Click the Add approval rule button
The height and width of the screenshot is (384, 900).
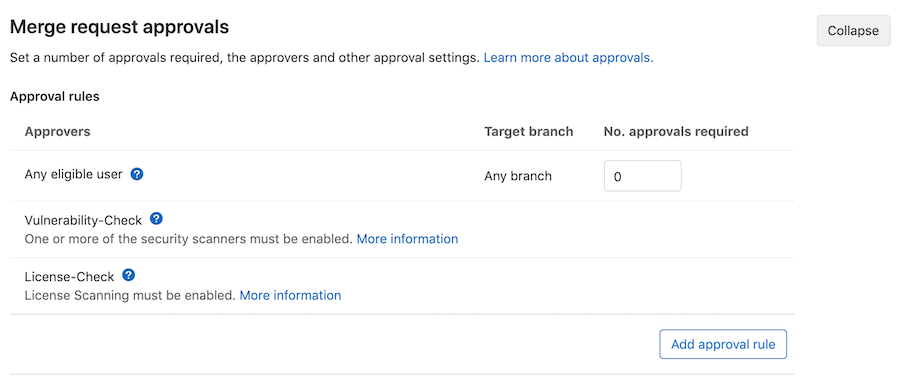pos(723,344)
